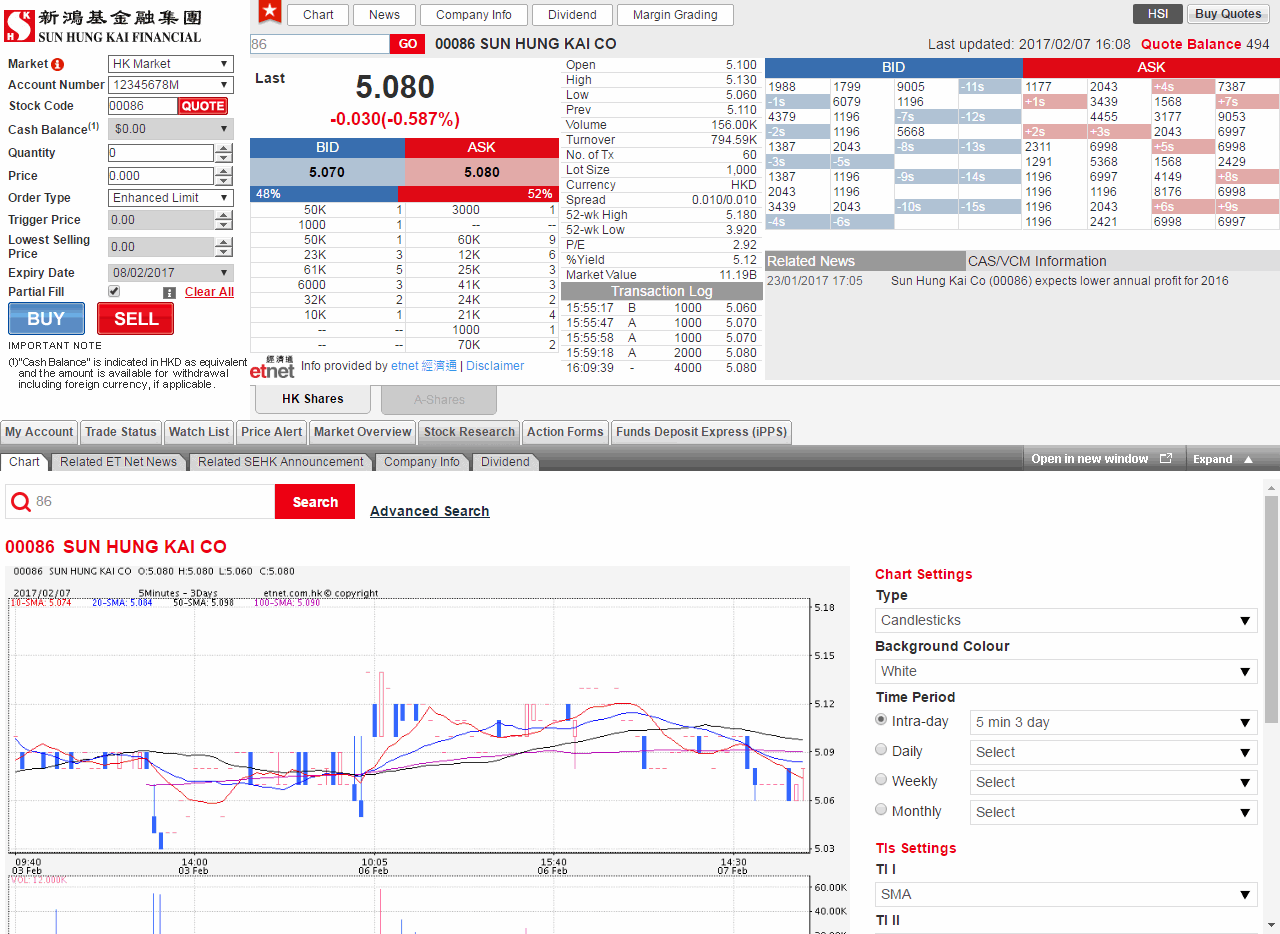Click the red star favorite icon
Screen dimensions: 1280x934
[x=270, y=12]
